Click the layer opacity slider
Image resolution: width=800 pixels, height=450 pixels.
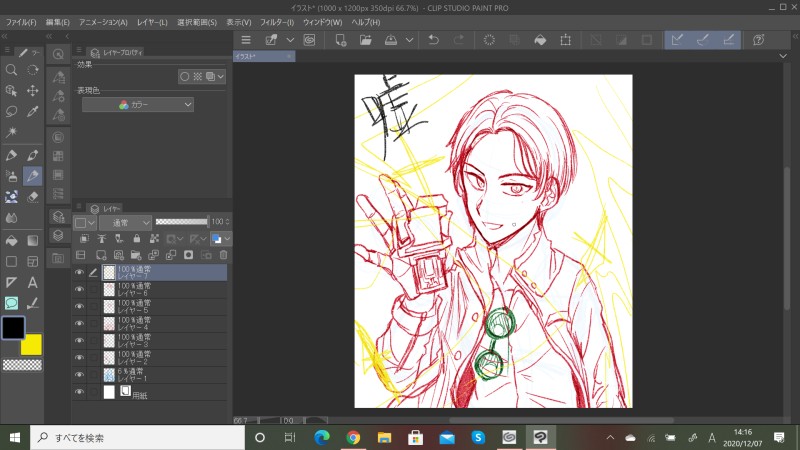(182, 221)
